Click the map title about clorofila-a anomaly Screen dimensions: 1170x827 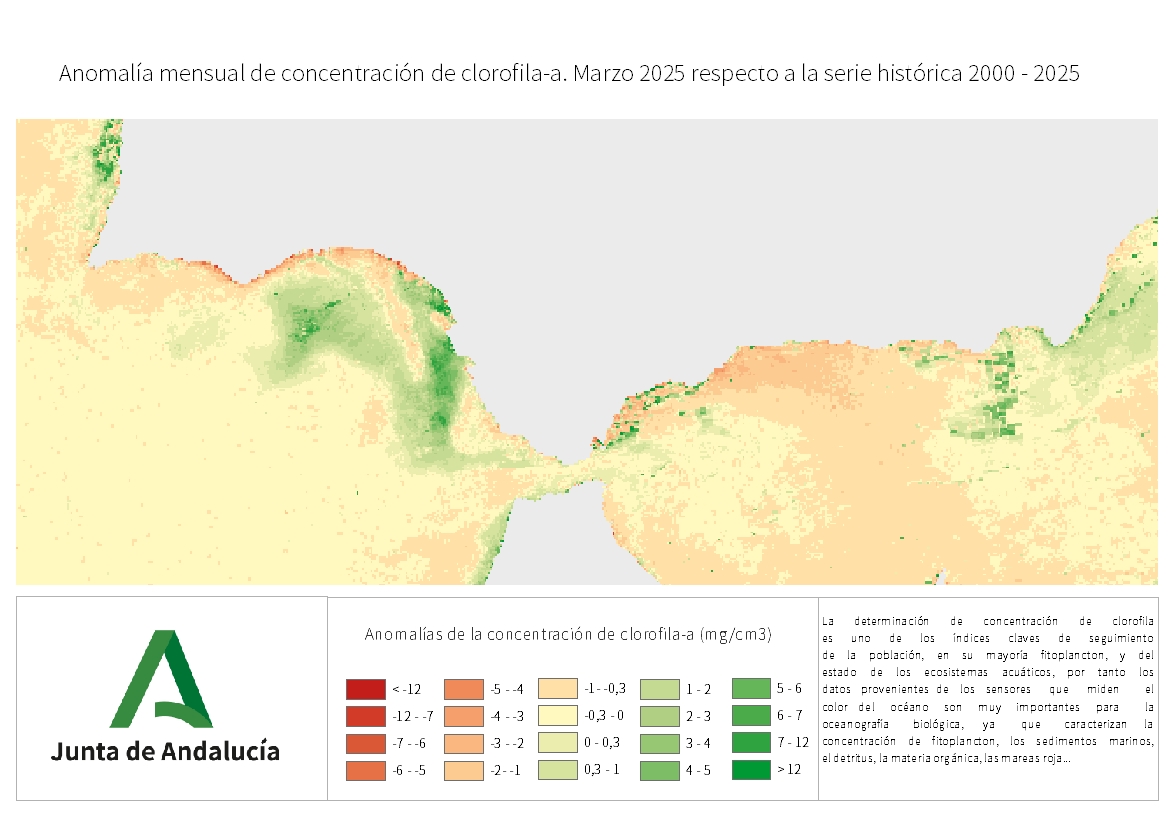(x=569, y=74)
